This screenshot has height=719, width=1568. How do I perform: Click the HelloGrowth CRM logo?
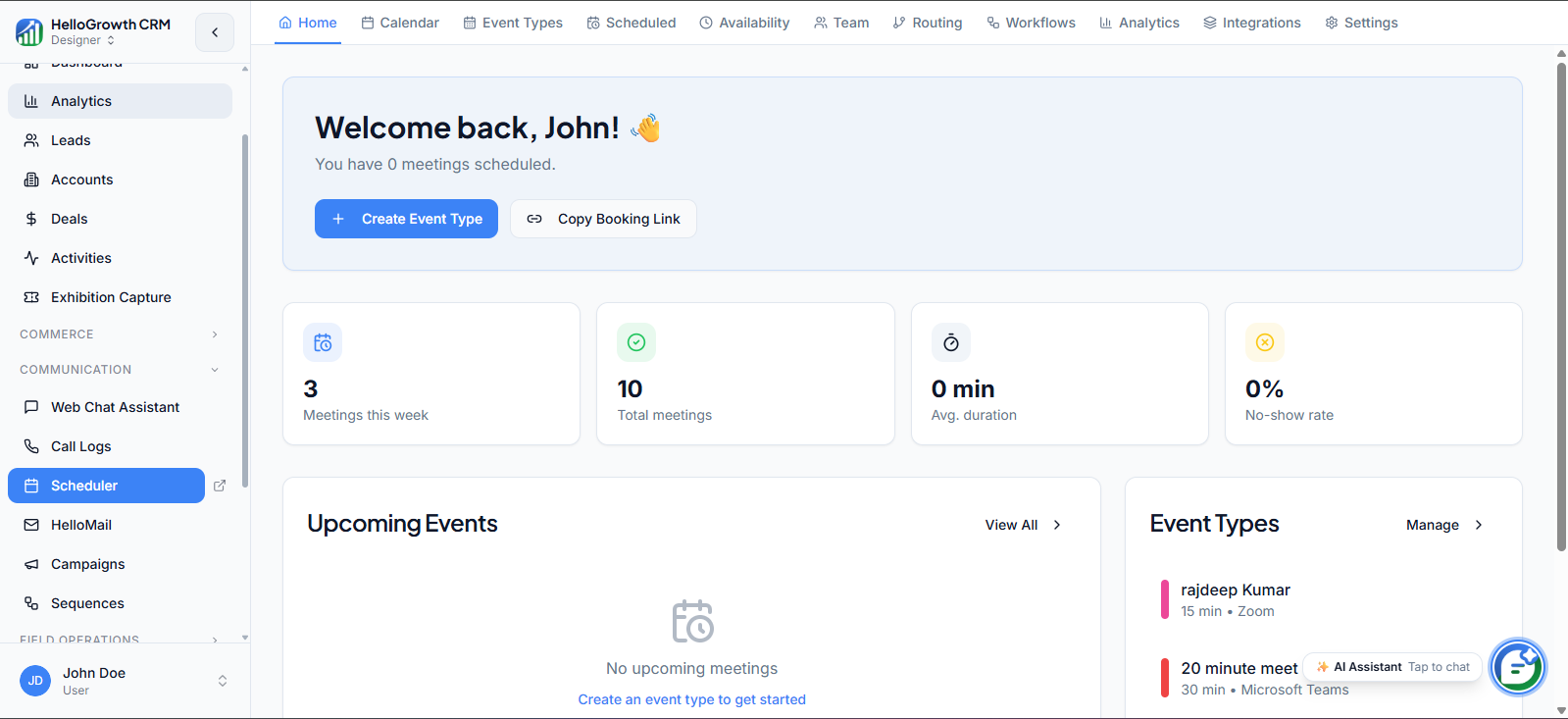(29, 32)
